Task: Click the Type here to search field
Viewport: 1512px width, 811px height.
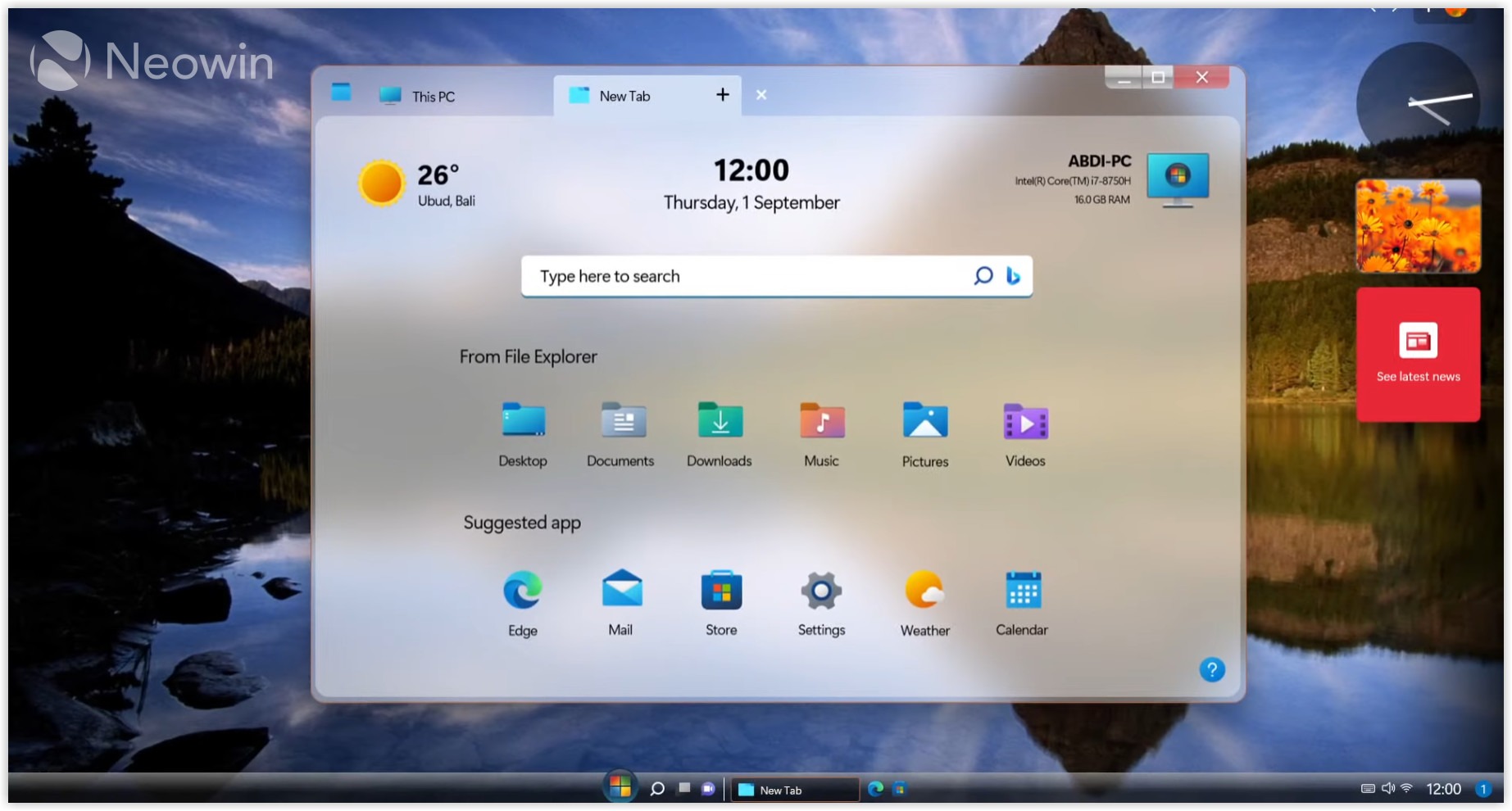Action: tap(776, 276)
